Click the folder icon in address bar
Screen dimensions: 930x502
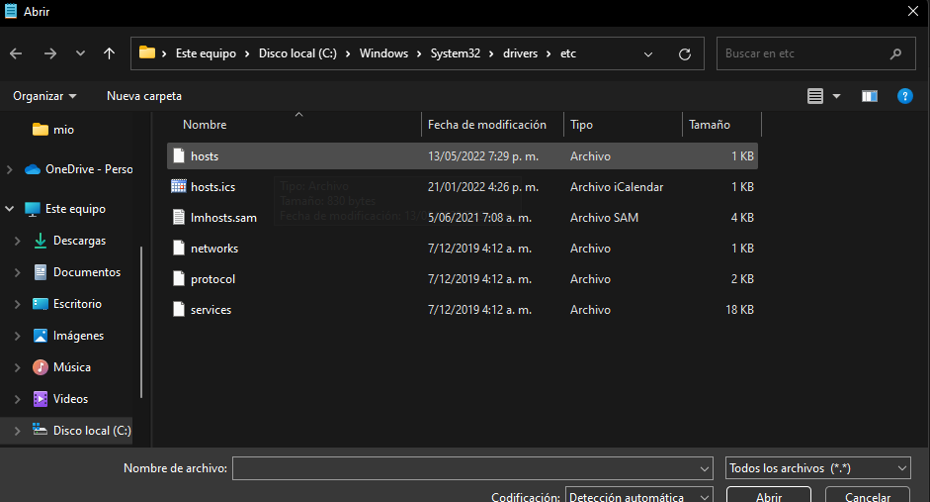click(147, 53)
